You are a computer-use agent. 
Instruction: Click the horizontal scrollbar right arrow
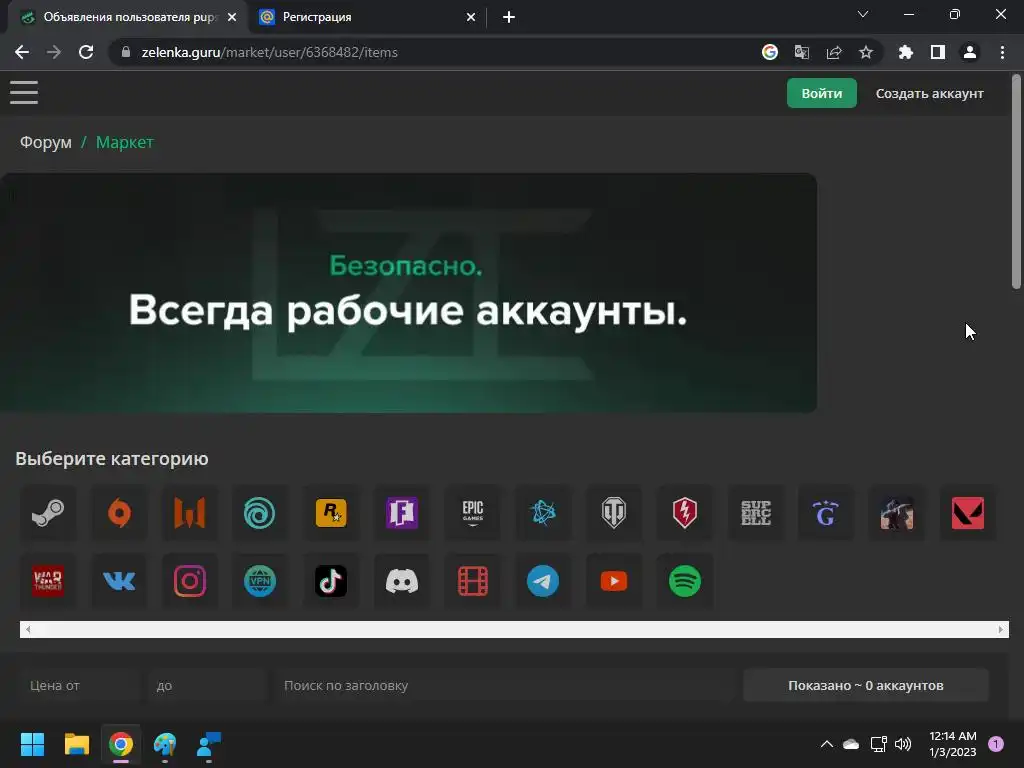tap(1000, 630)
